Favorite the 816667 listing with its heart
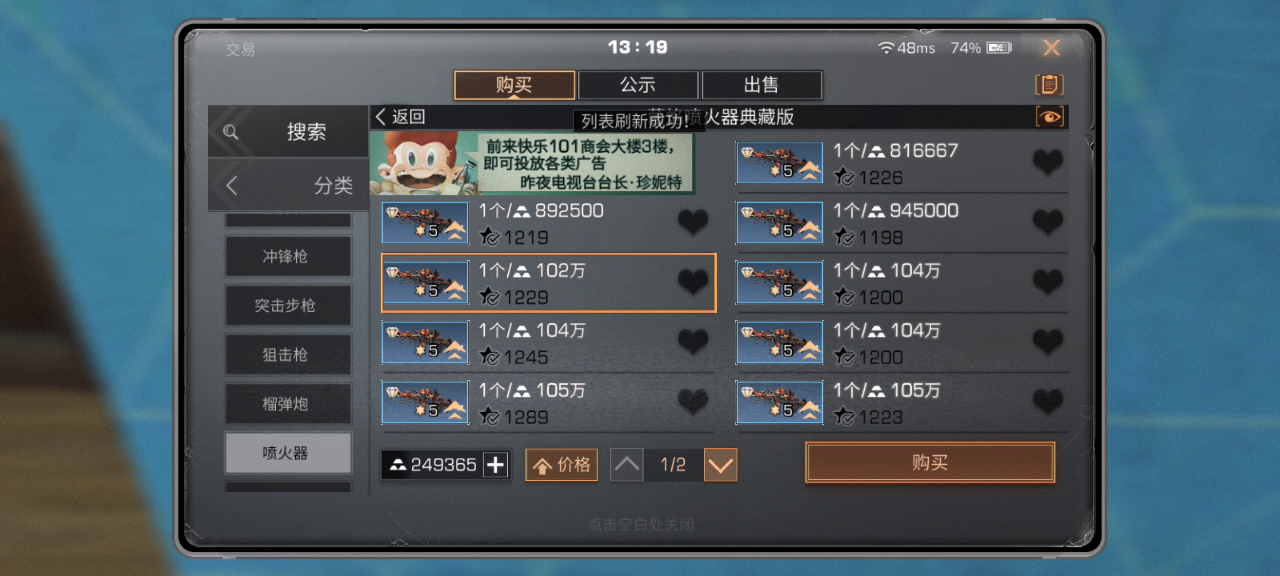This screenshot has width=1280, height=576. (1048, 163)
